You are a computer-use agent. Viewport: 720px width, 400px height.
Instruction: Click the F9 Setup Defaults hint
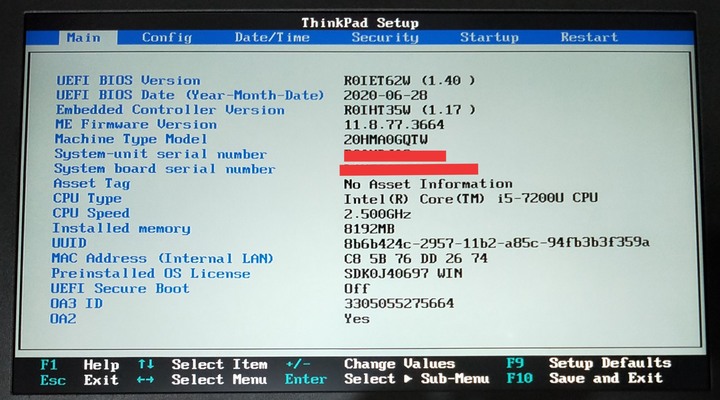pos(589,363)
